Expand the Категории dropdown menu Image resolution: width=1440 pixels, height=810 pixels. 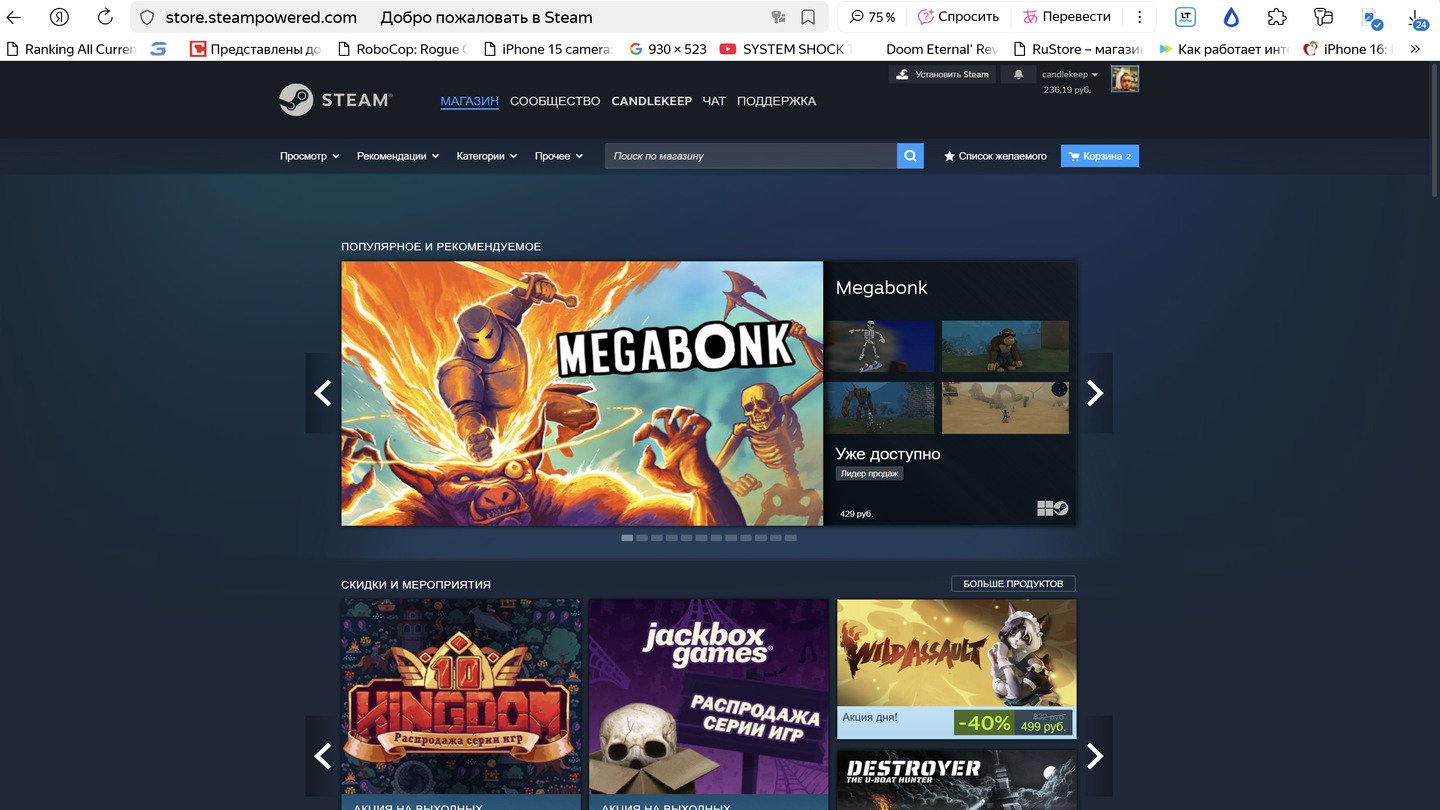486,156
